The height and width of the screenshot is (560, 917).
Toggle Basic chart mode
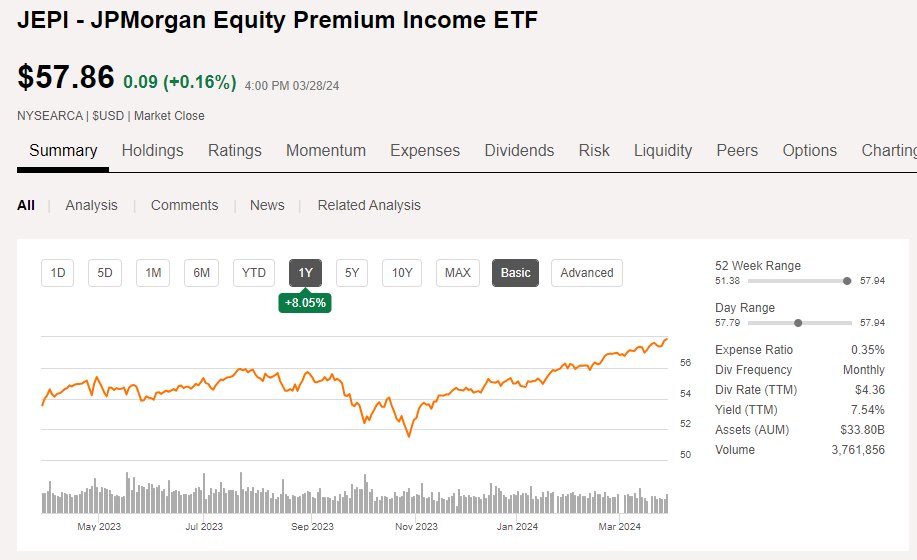pyautogui.click(x=515, y=273)
